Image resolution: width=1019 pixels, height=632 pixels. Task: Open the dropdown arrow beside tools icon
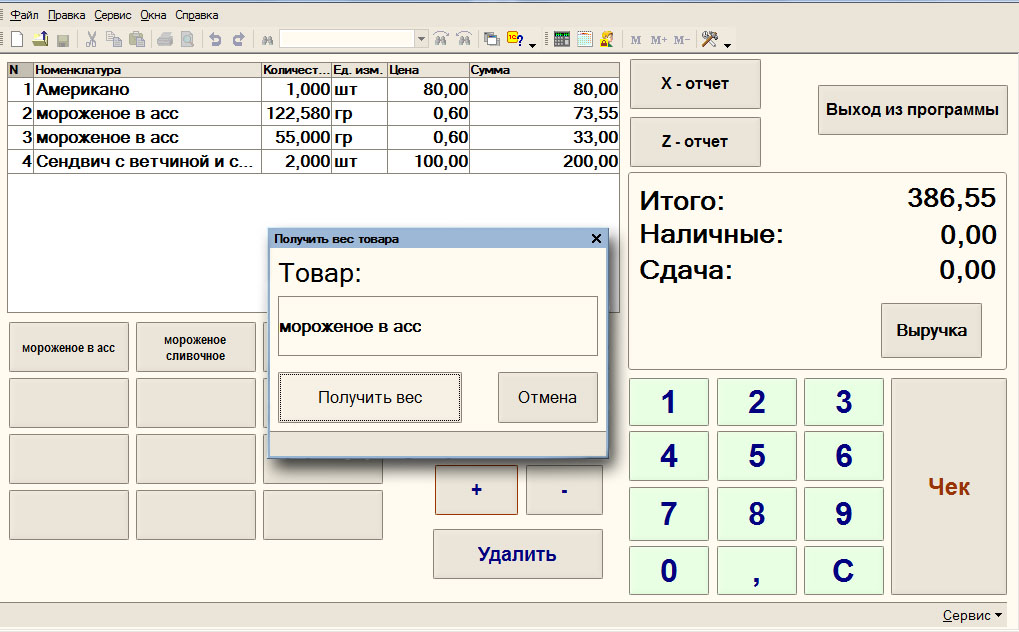point(727,44)
